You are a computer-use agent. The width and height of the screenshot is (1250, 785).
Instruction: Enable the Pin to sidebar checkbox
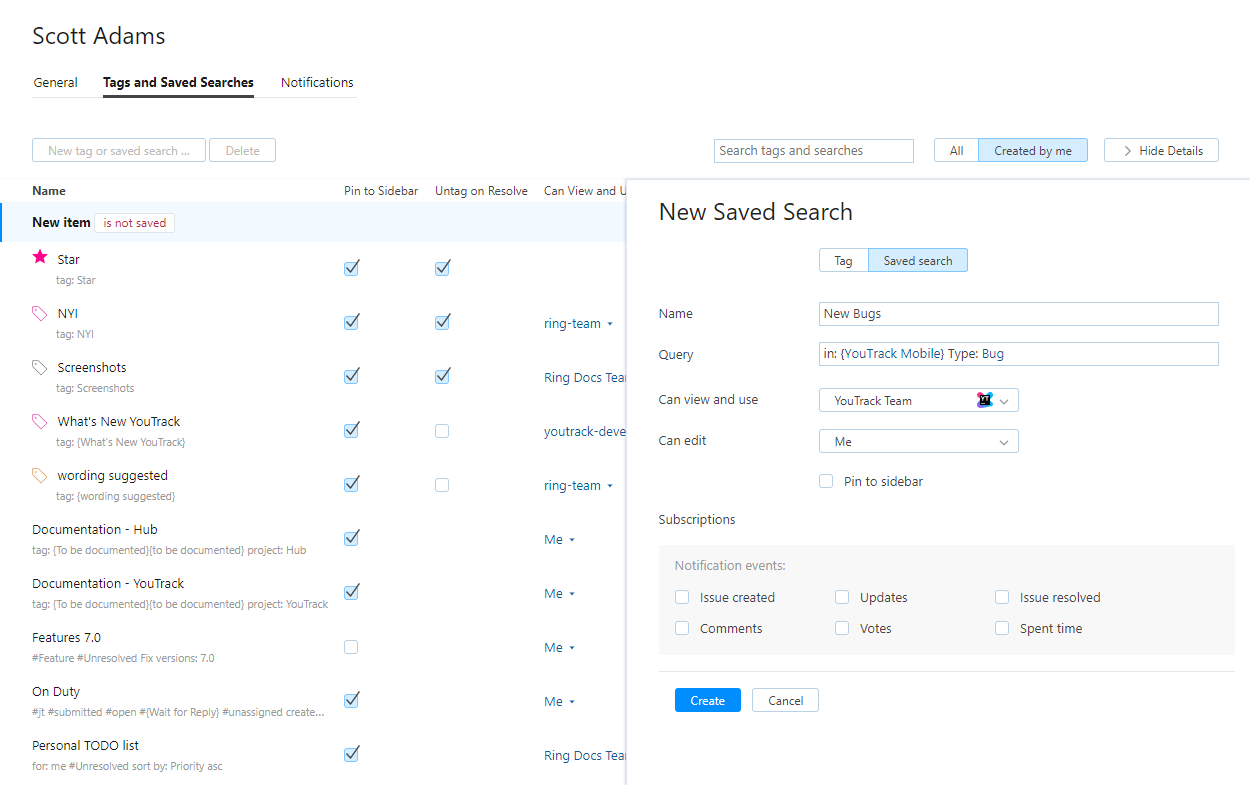826,481
